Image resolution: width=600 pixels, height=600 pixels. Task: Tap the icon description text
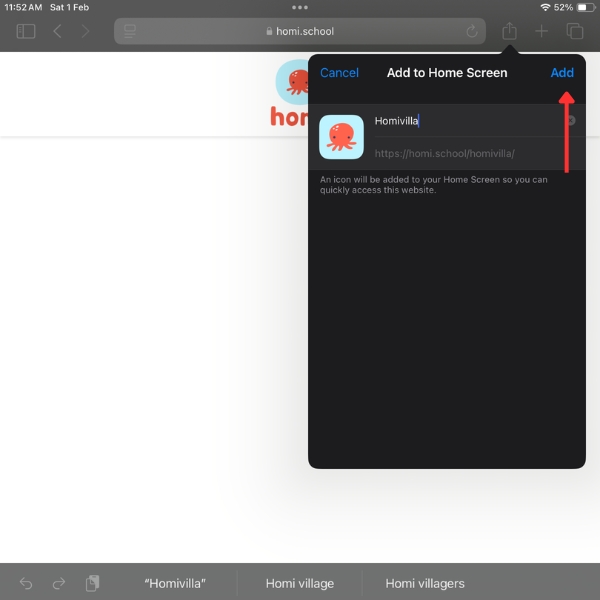[434, 185]
